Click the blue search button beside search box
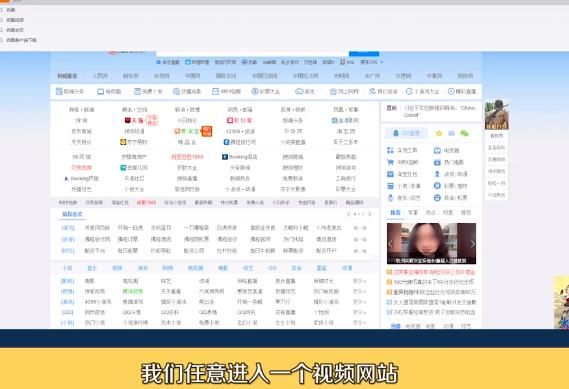The image size is (569, 389). coord(364,54)
